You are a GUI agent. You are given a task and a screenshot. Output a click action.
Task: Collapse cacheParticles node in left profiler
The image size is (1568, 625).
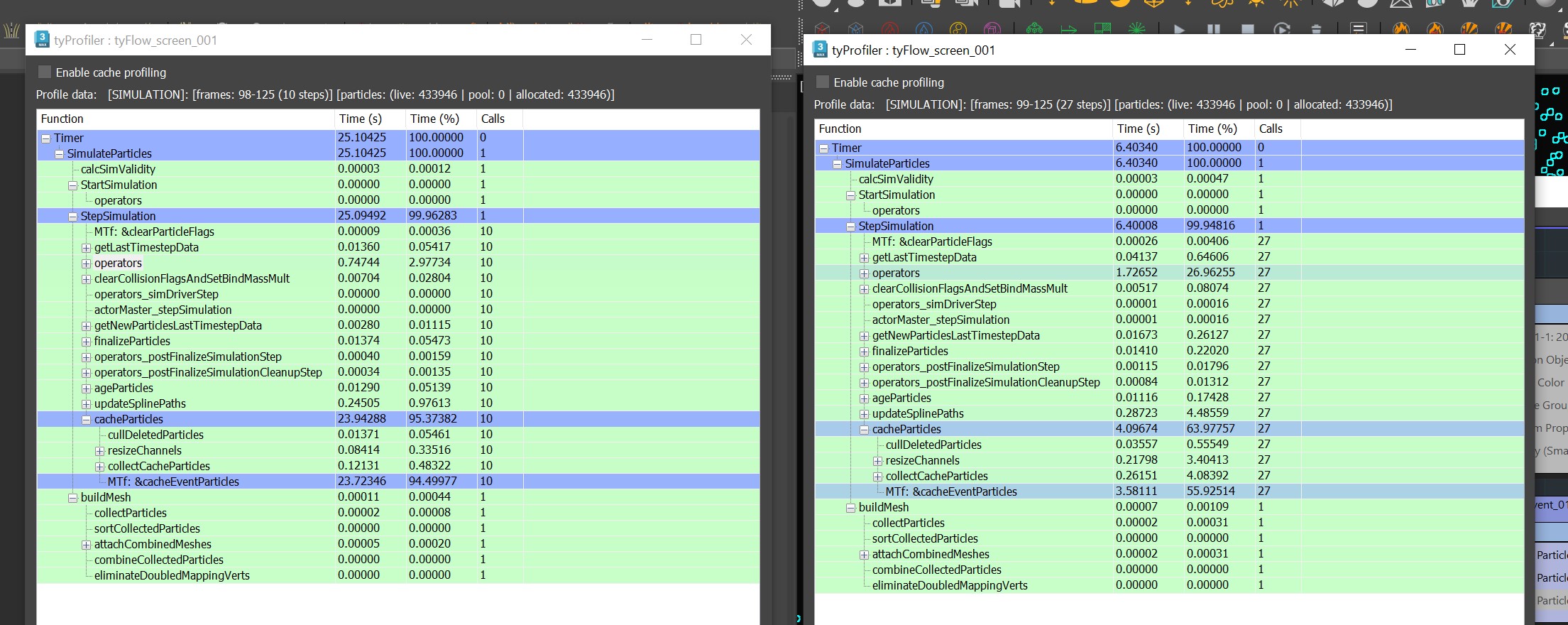click(86, 420)
